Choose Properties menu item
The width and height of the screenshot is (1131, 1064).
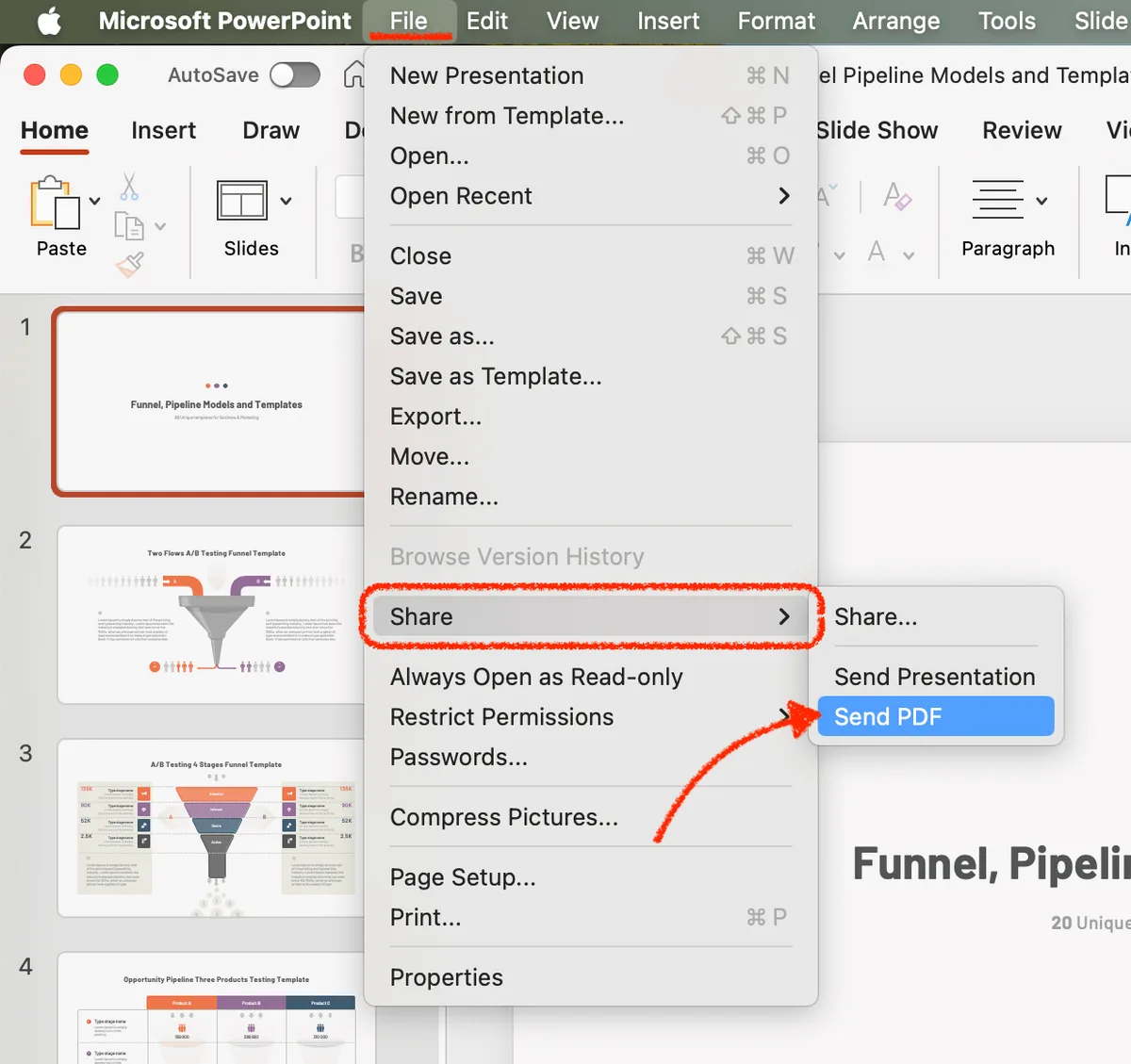(590, 977)
